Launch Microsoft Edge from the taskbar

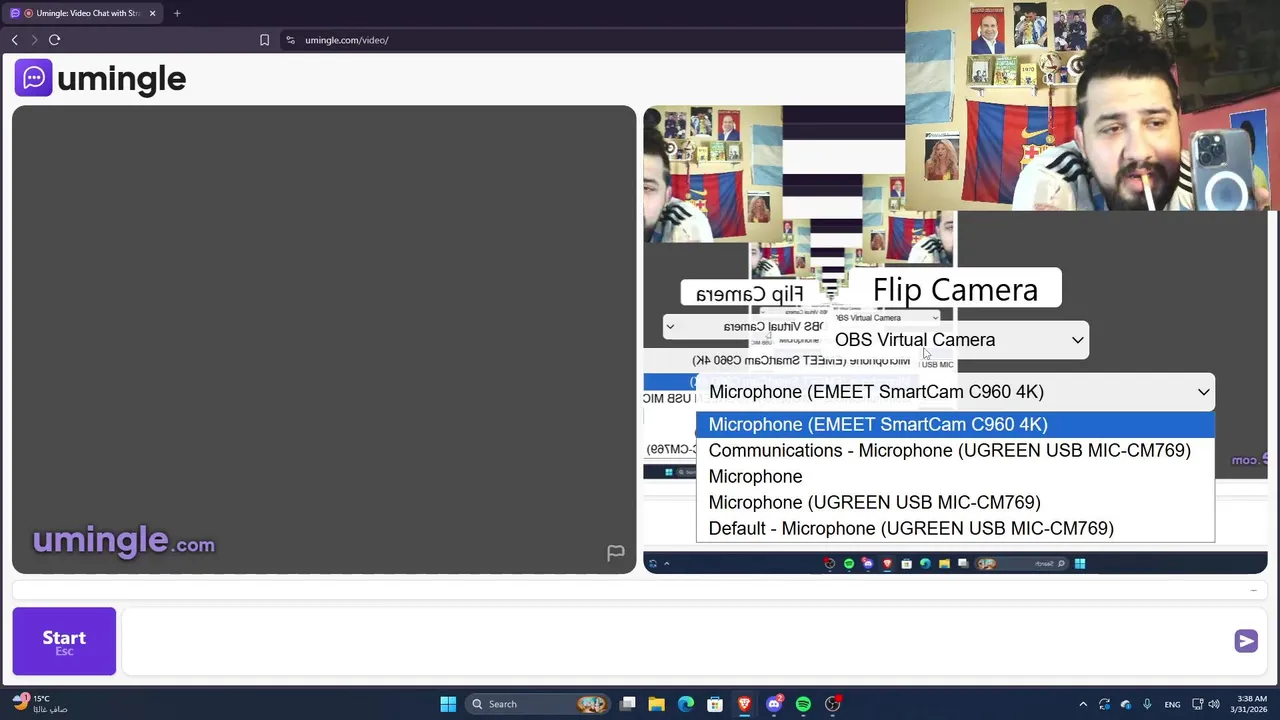click(x=686, y=704)
